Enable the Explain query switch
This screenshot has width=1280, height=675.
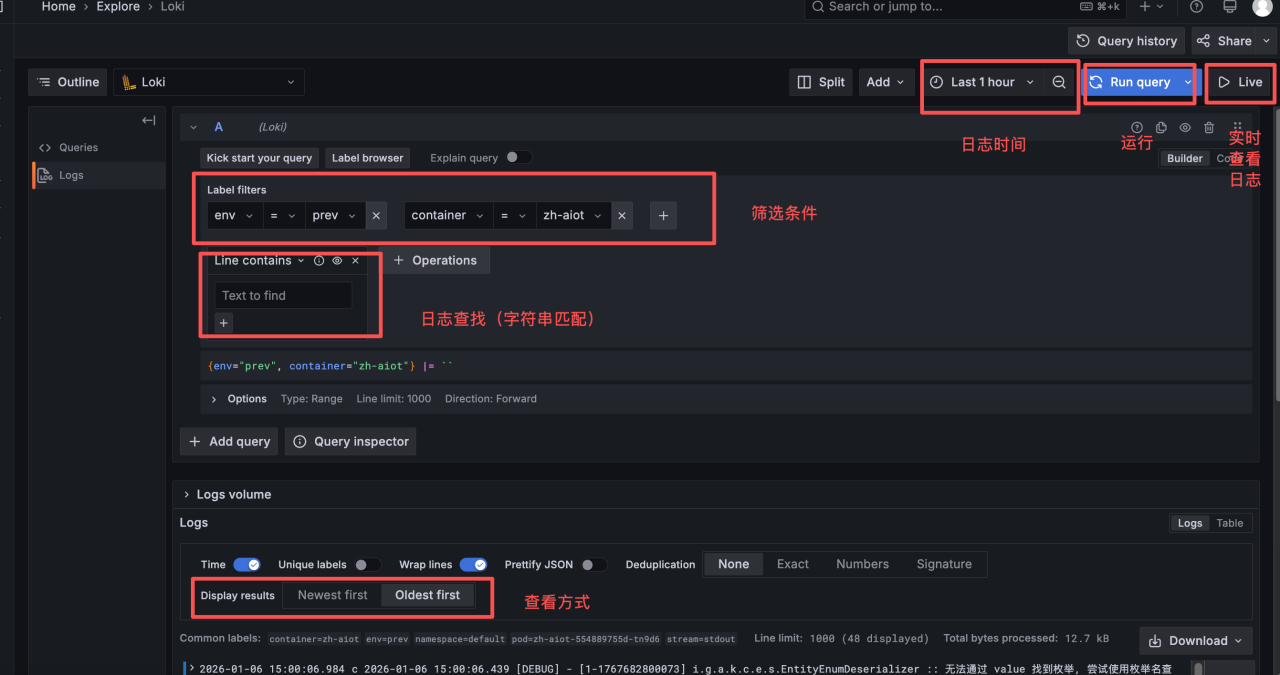(x=518, y=157)
